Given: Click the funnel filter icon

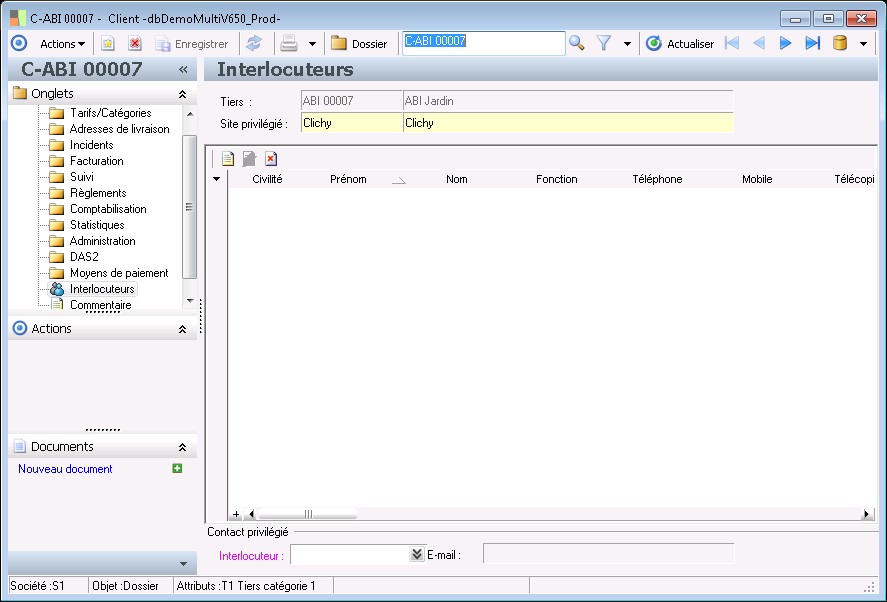Looking at the screenshot, I should pos(604,43).
